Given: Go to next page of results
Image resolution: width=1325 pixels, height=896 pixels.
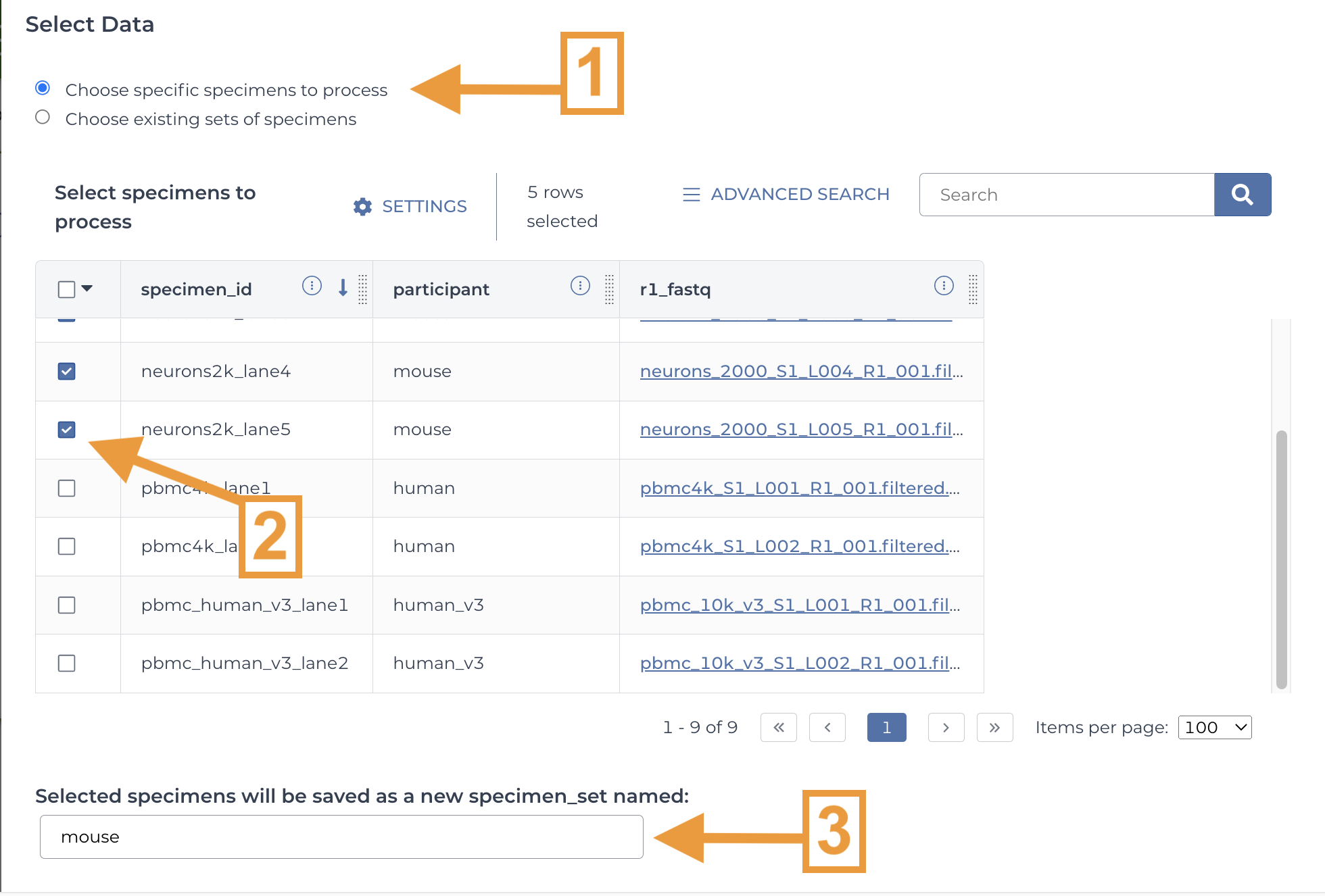Looking at the screenshot, I should pos(946,727).
